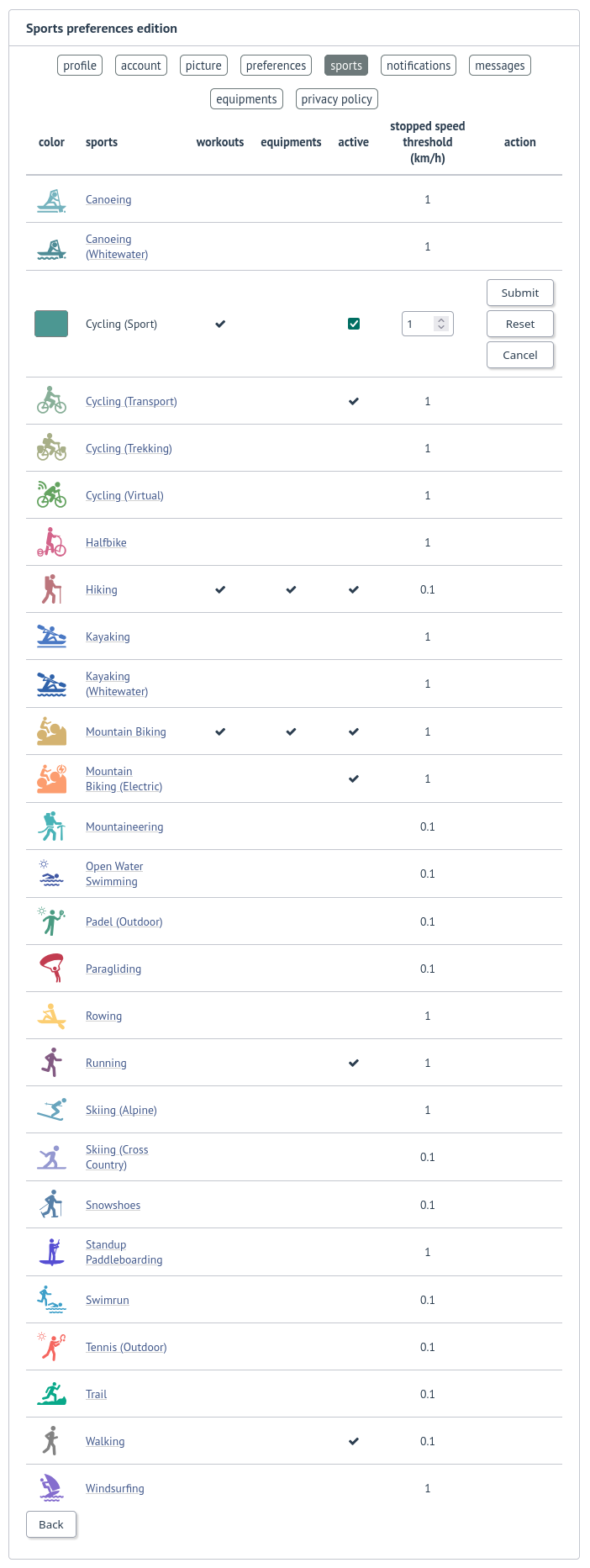590x1568 pixels.
Task: Click the Hiking workouts checkmark
Action: coord(219,589)
